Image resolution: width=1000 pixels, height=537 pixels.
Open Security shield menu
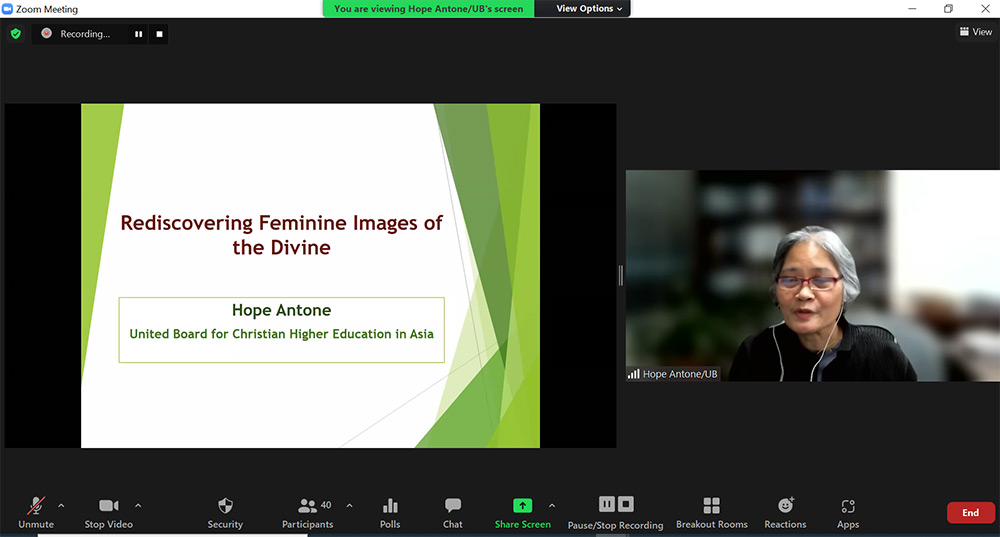coord(225,513)
